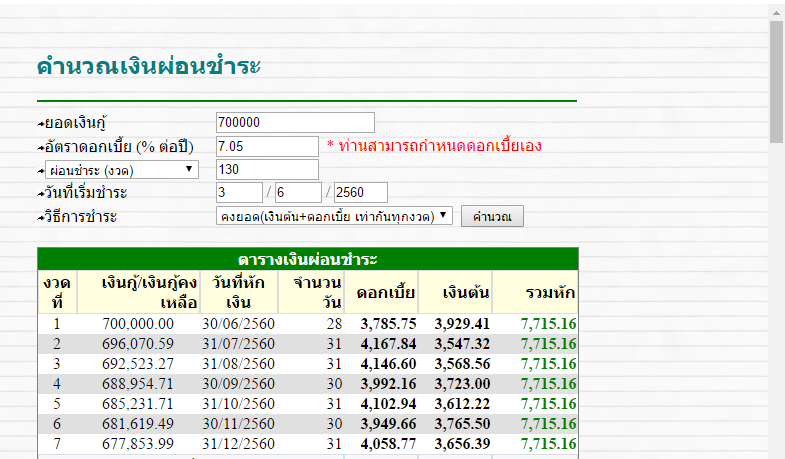Click the interest value 4,102.94

tap(388, 404)
